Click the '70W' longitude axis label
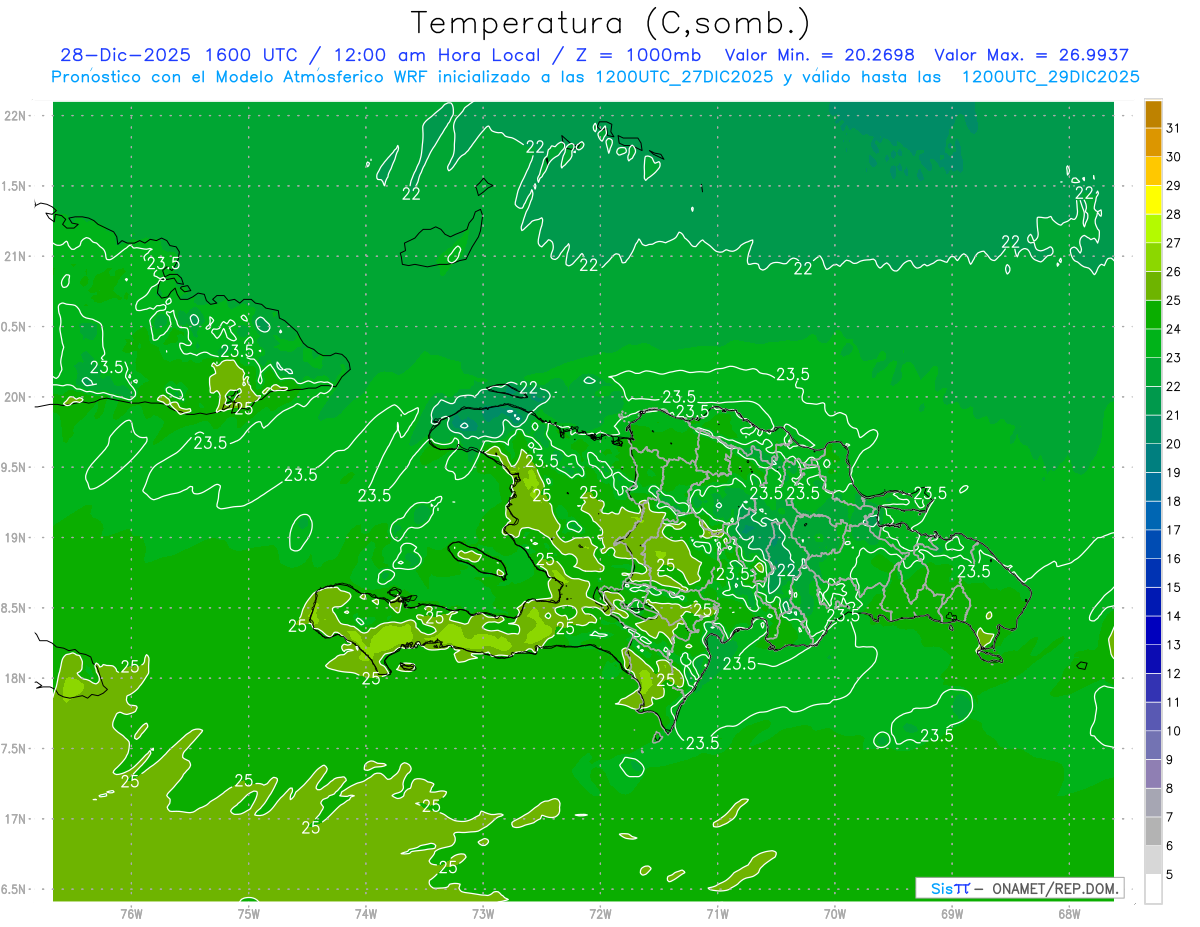Viewport: 1200px width, 927px height. [835, 913]
